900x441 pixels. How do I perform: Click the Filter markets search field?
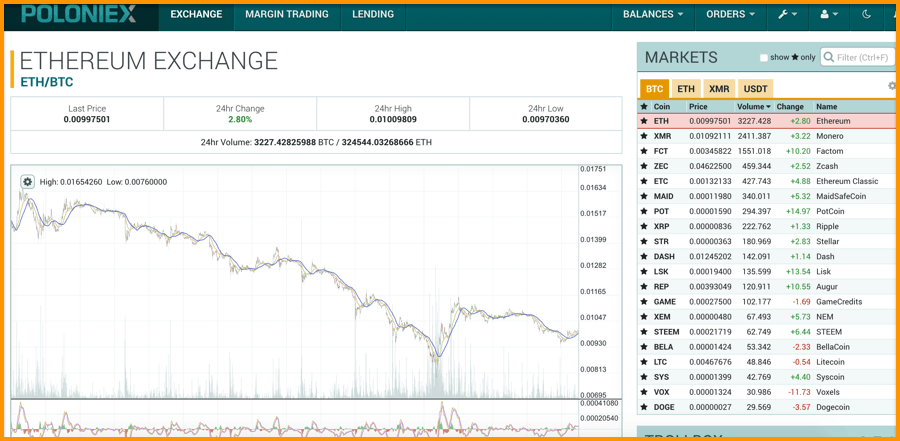click(x=858, y=57)
